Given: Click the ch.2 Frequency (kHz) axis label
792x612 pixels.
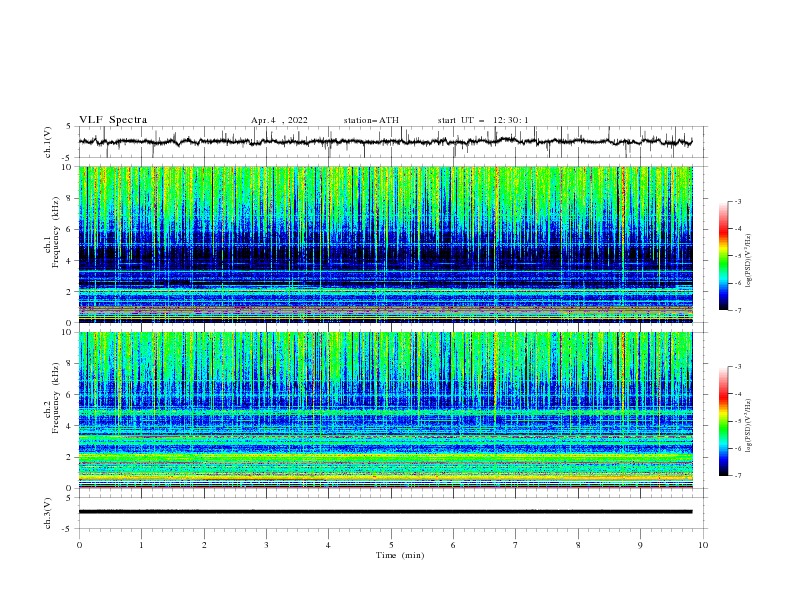Looking at the screenshot, I should [52, 397].
